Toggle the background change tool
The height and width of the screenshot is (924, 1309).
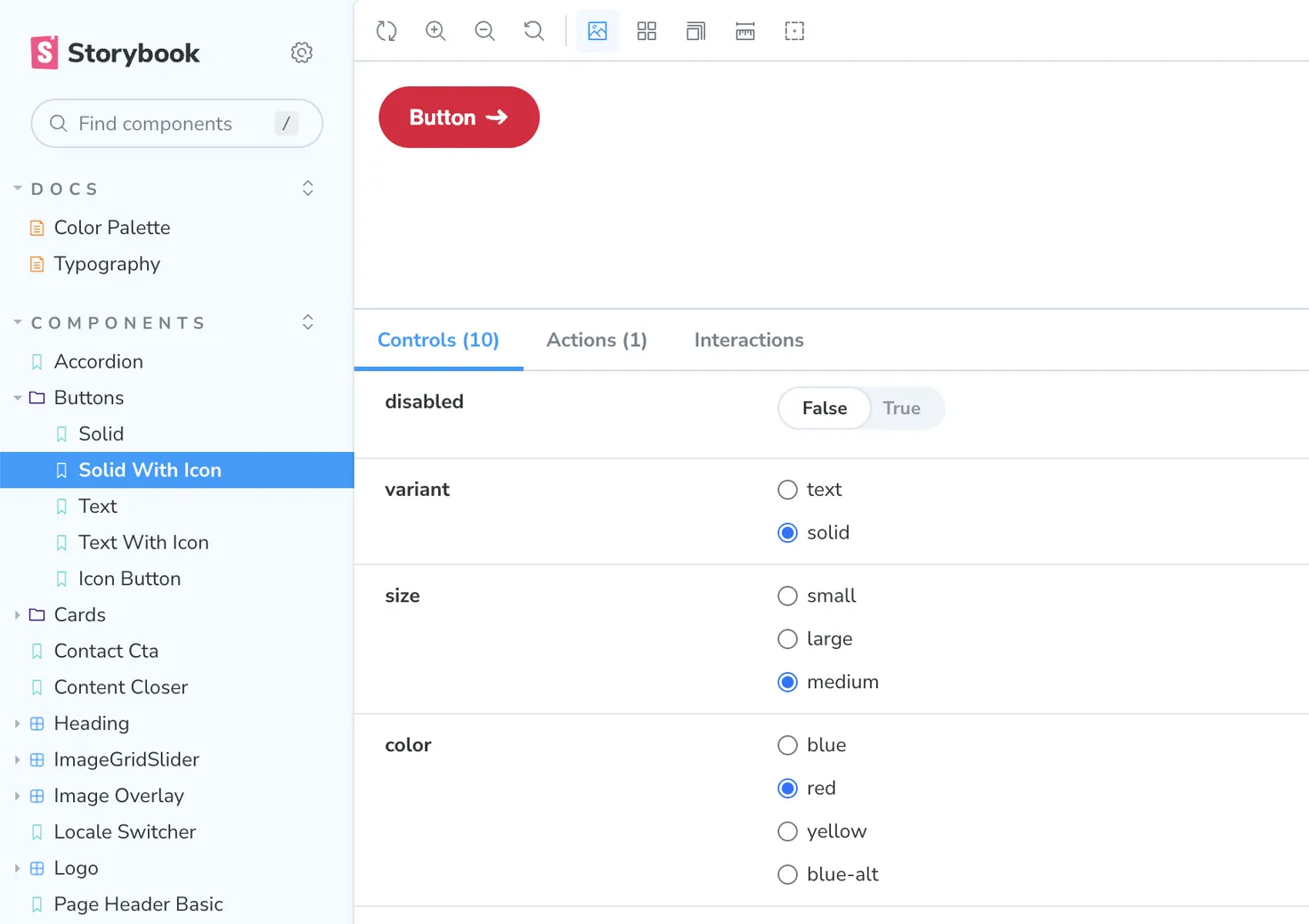click(x=598, y=31)
